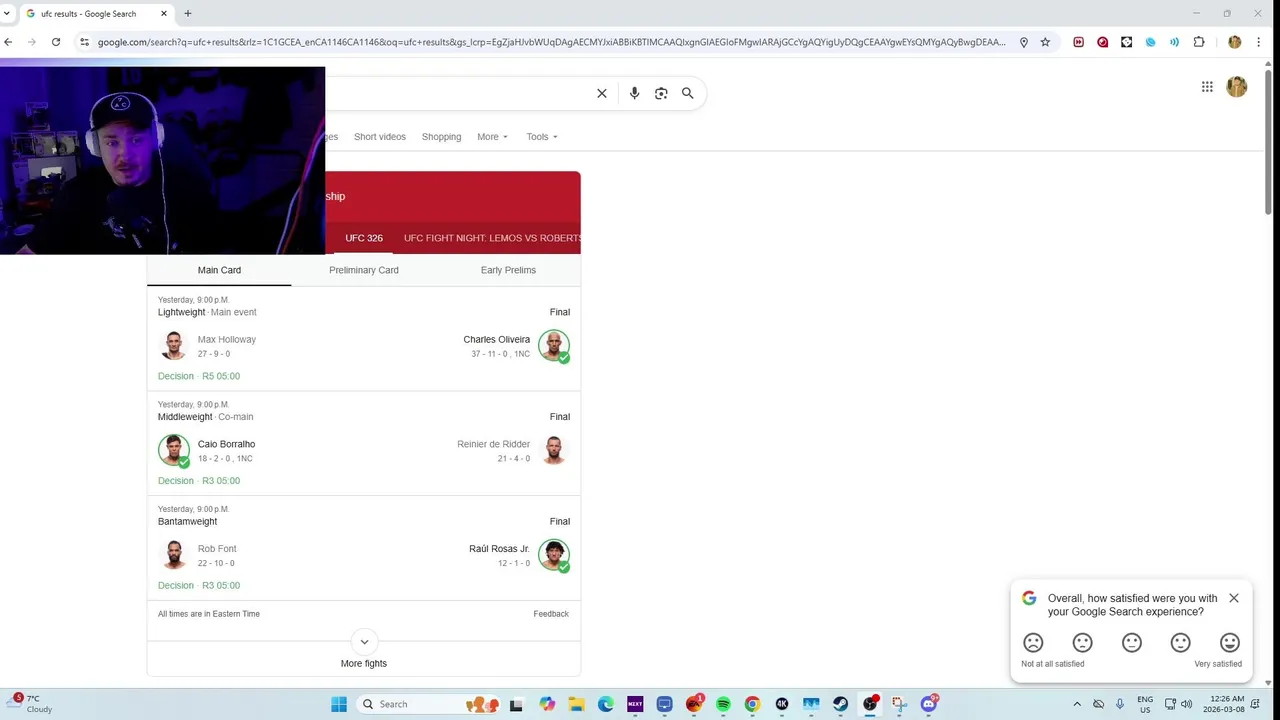Click Charles Oliveira's fighter photo
The image size is (1280, 720).
(553, 346)
